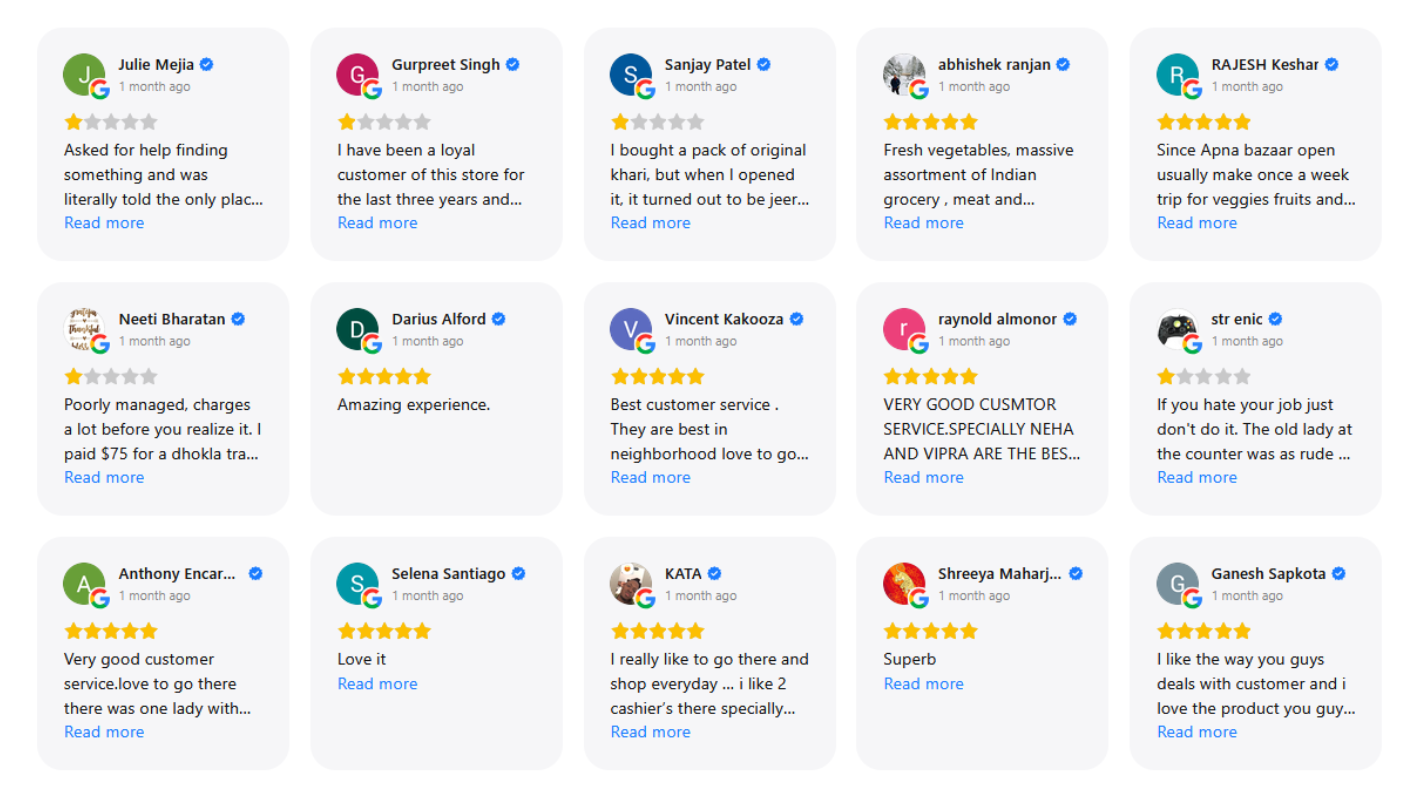Click Sanjay Patel's blue avatar icon
The height and width of the screenshot is (787, 1410).
pyautogui.click(x=630, y=74)
